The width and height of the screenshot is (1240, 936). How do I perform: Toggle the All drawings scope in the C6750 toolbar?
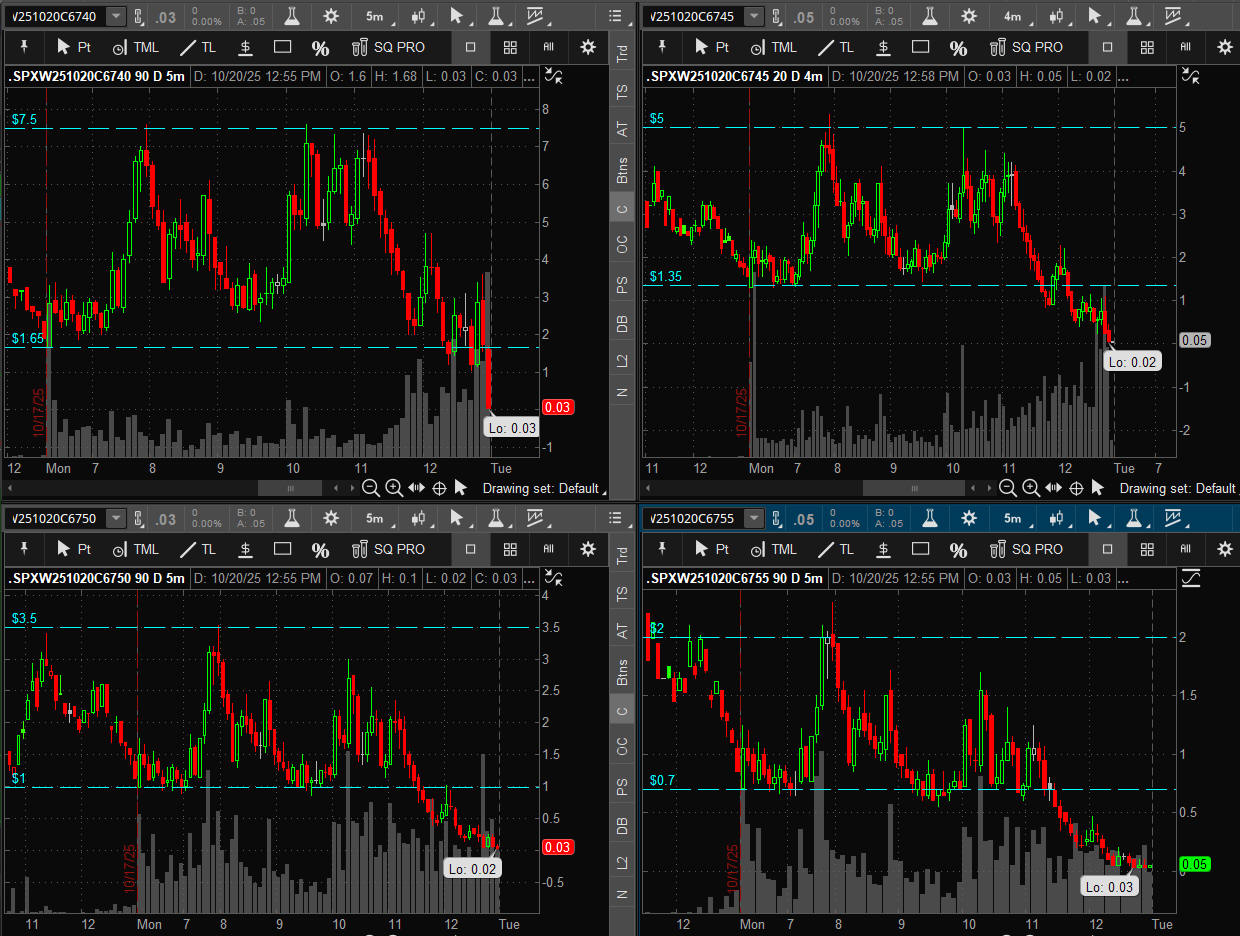tap(548, 549)
